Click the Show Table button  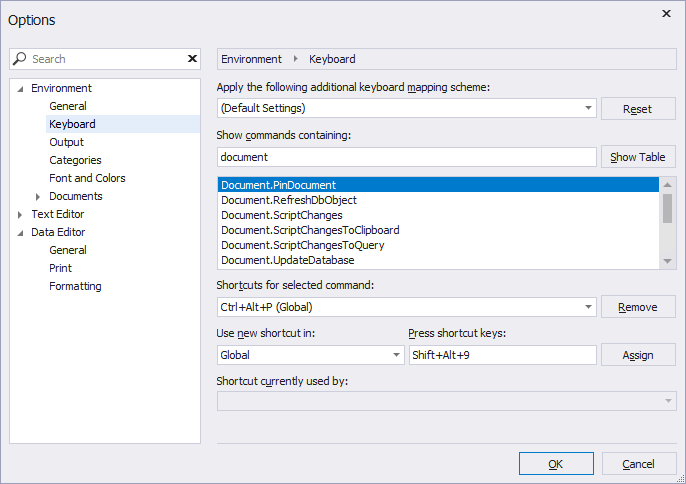pos(637,157)
